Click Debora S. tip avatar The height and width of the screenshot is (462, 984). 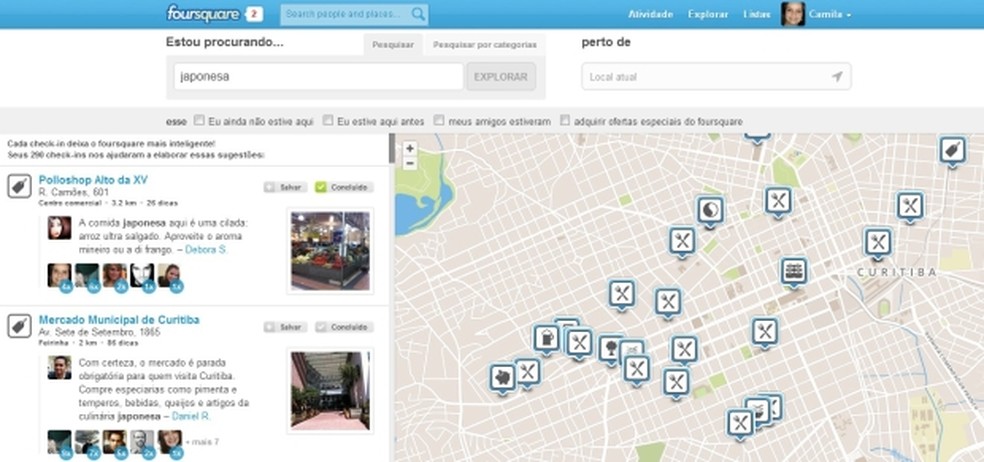click(x=59, y=228)
